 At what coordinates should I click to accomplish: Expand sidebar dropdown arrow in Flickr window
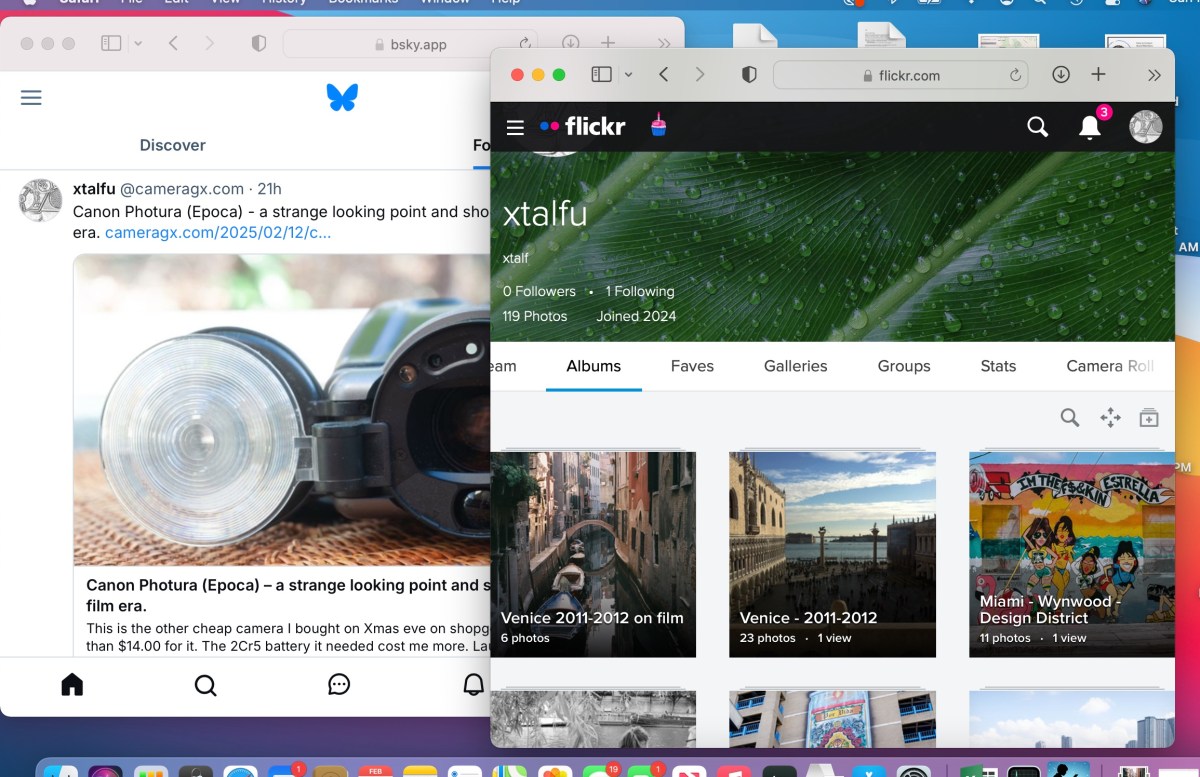point(628,75)
